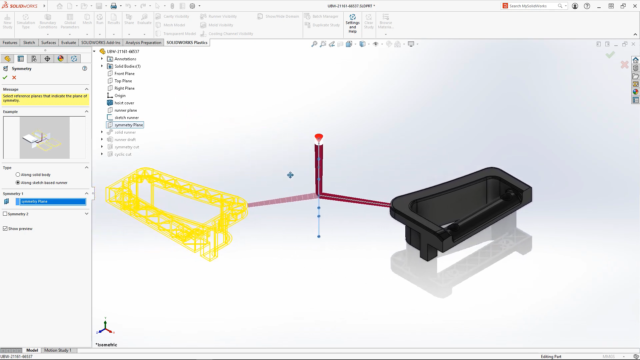Image resolution: width=640 pixels, height=360 pixels.
Task: Switch to the Evaluate tab
Action: coord(68,42)
